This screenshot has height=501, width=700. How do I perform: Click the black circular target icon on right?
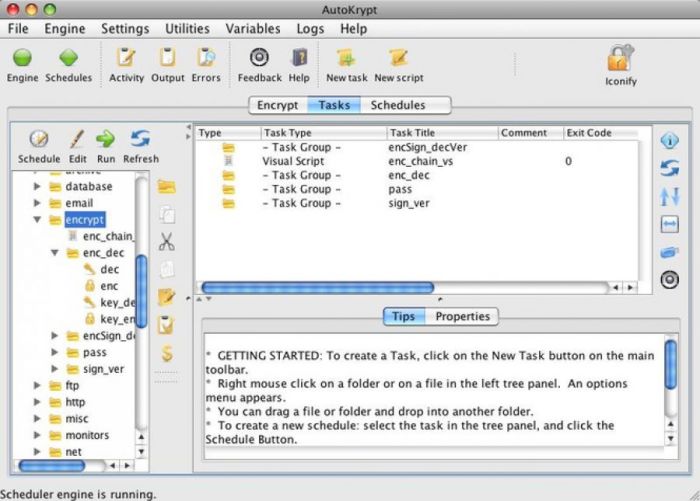coord(670,280)
